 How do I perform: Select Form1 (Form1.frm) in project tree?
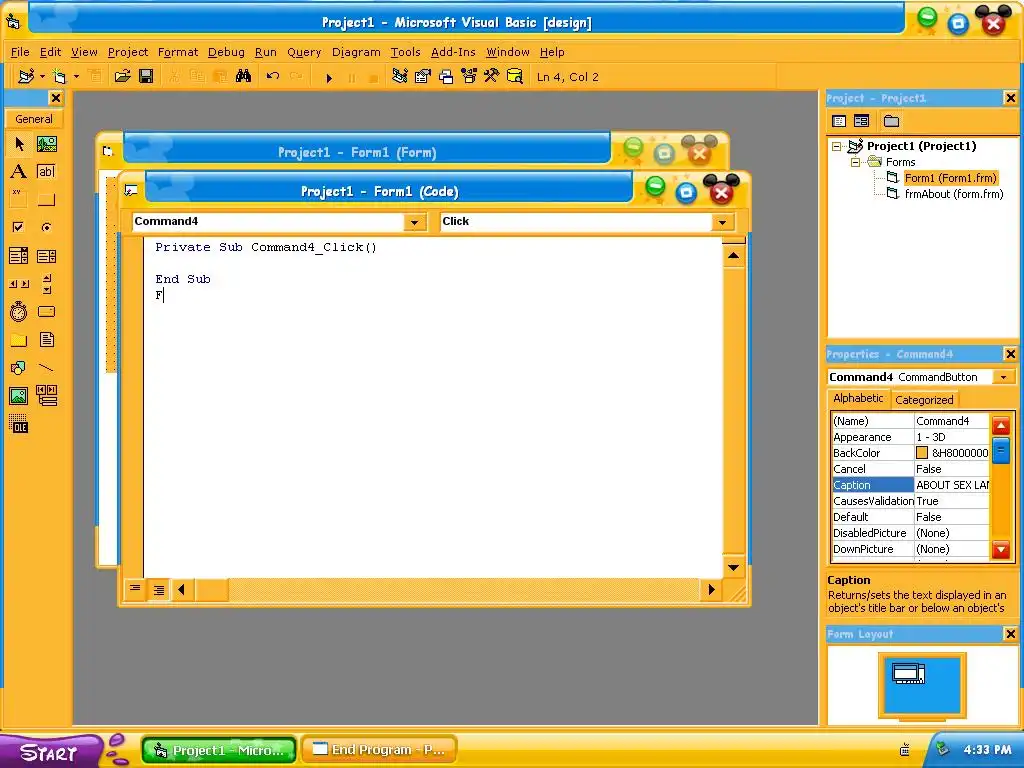pos(950,178)
